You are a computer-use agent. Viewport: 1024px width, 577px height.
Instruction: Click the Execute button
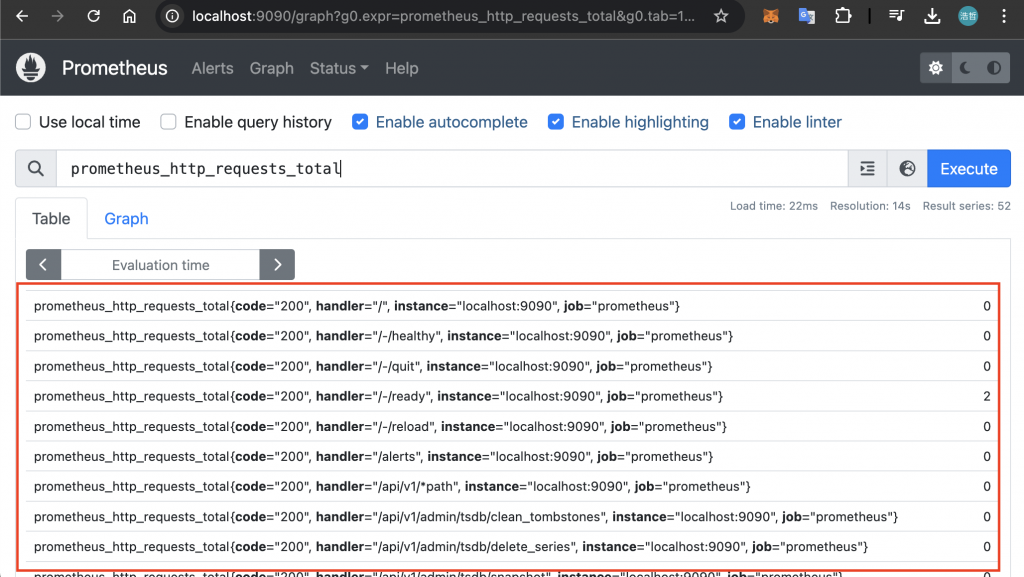(968, 168)
